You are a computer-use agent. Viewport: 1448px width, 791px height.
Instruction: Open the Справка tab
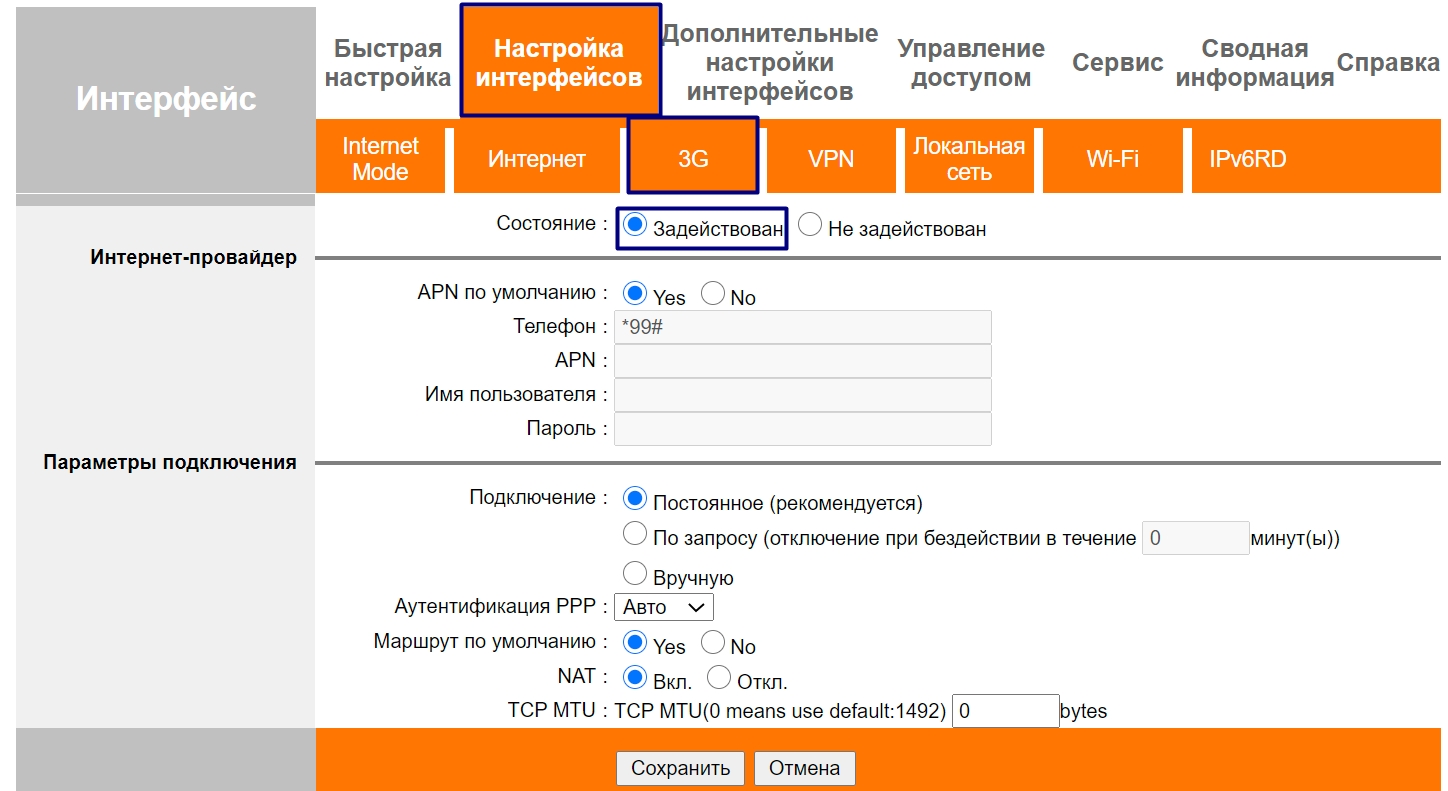[x=1389, y=63]
